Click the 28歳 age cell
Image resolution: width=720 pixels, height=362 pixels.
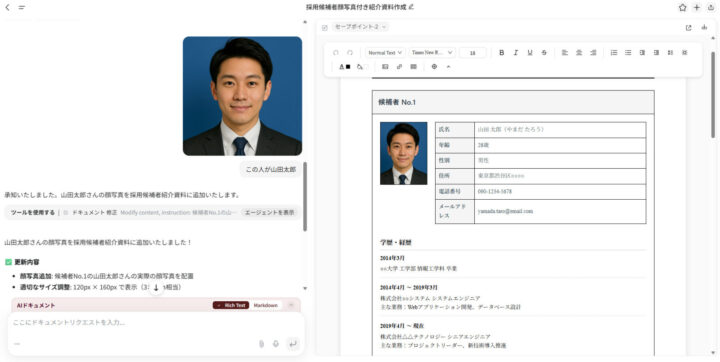560,145
